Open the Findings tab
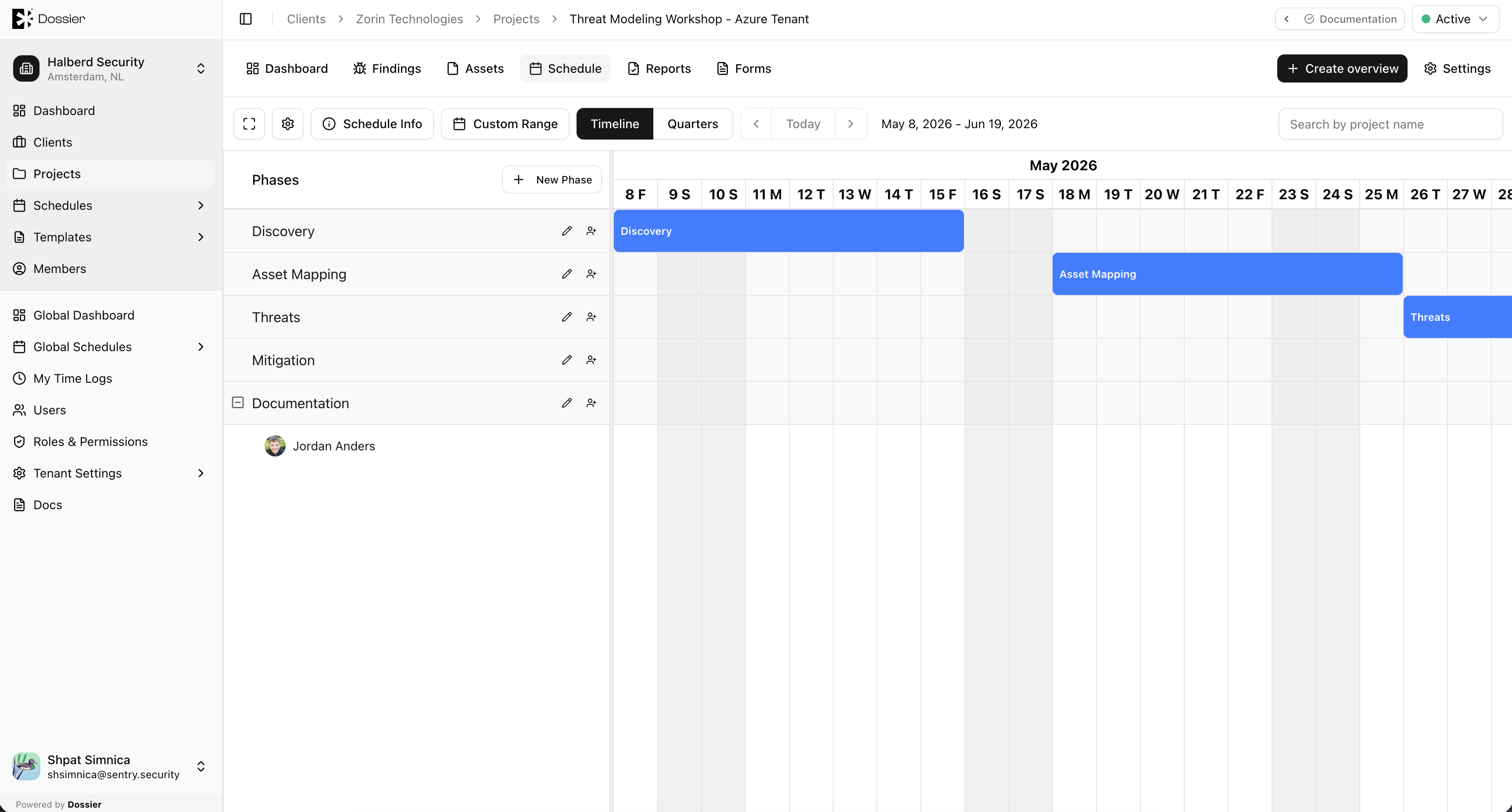The width and height of the screenshot is (1512, 812). click(x=387, y=69)
